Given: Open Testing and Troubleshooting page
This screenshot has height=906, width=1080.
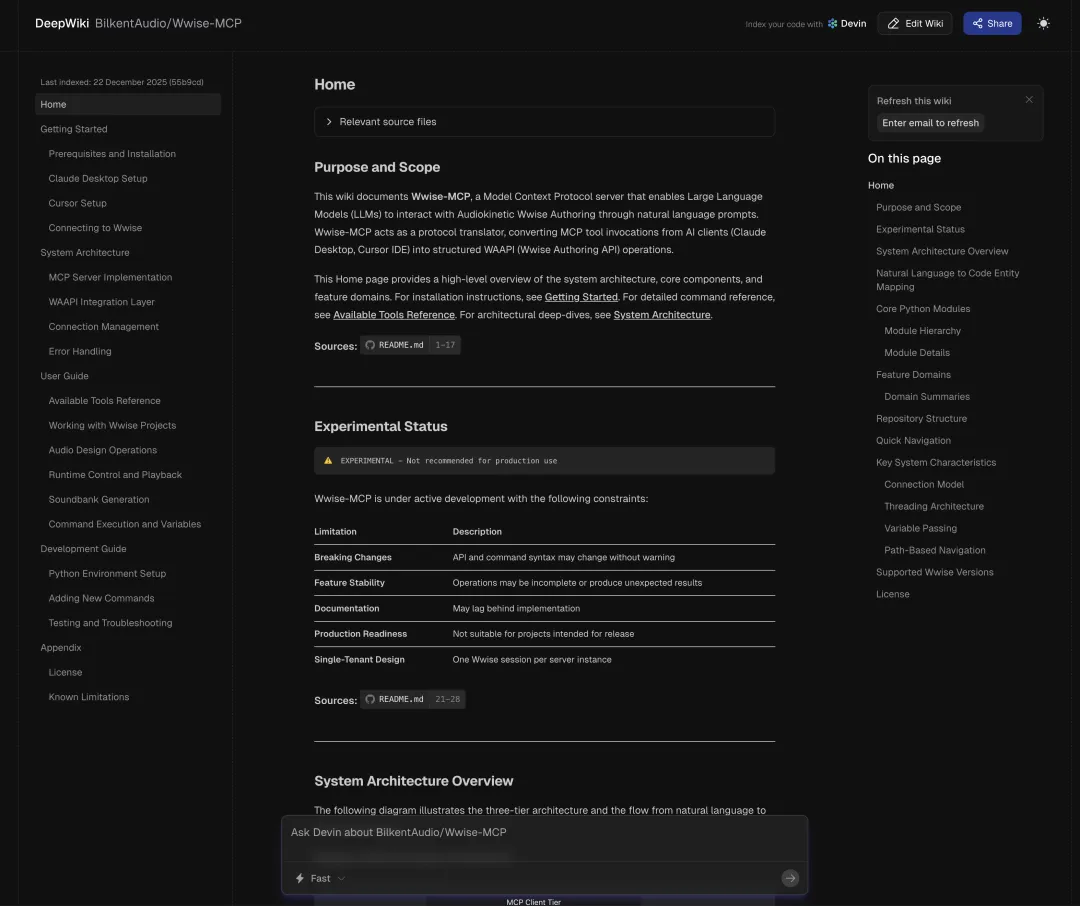Looking at the screenshot, I should 110,623.
